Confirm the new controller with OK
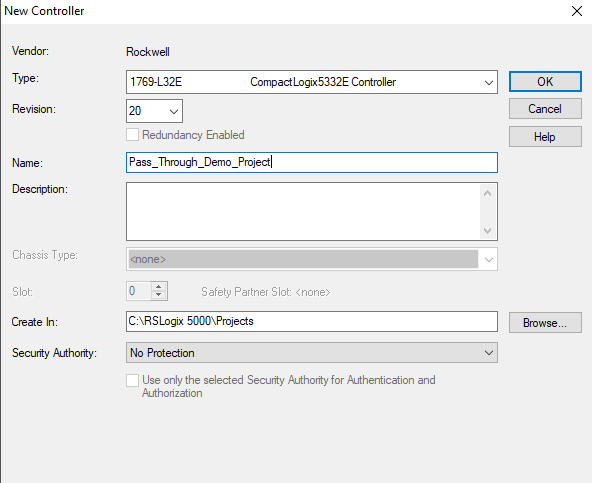592x483 pixels. click(545, 82)
